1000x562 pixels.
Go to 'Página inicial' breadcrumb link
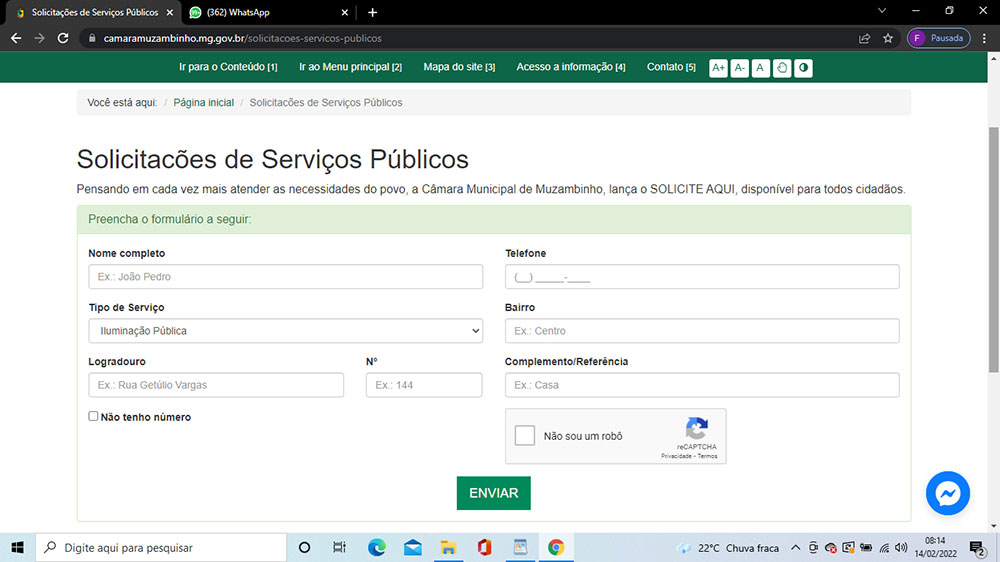point(204,103)
